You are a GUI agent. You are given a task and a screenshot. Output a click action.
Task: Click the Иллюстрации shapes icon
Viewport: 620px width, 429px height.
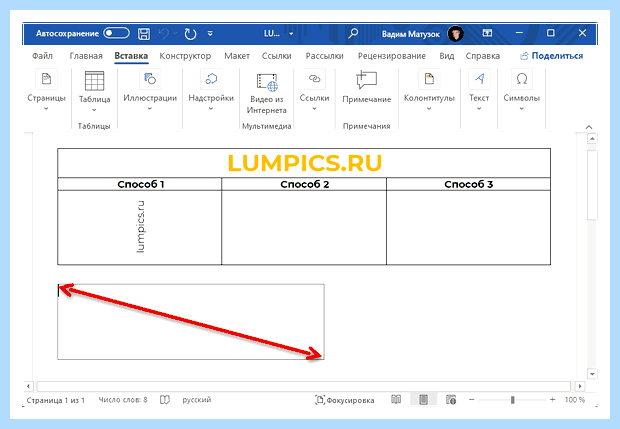coord(150,79)
